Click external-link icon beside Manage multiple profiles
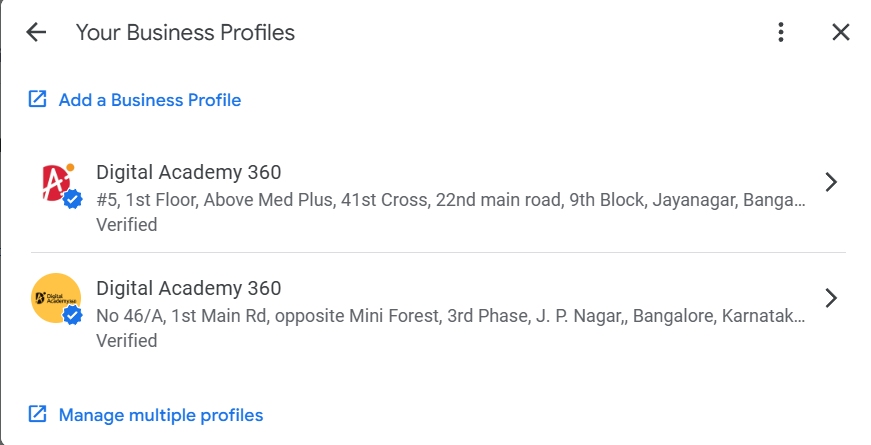871x445 pixels. point(37,414)
